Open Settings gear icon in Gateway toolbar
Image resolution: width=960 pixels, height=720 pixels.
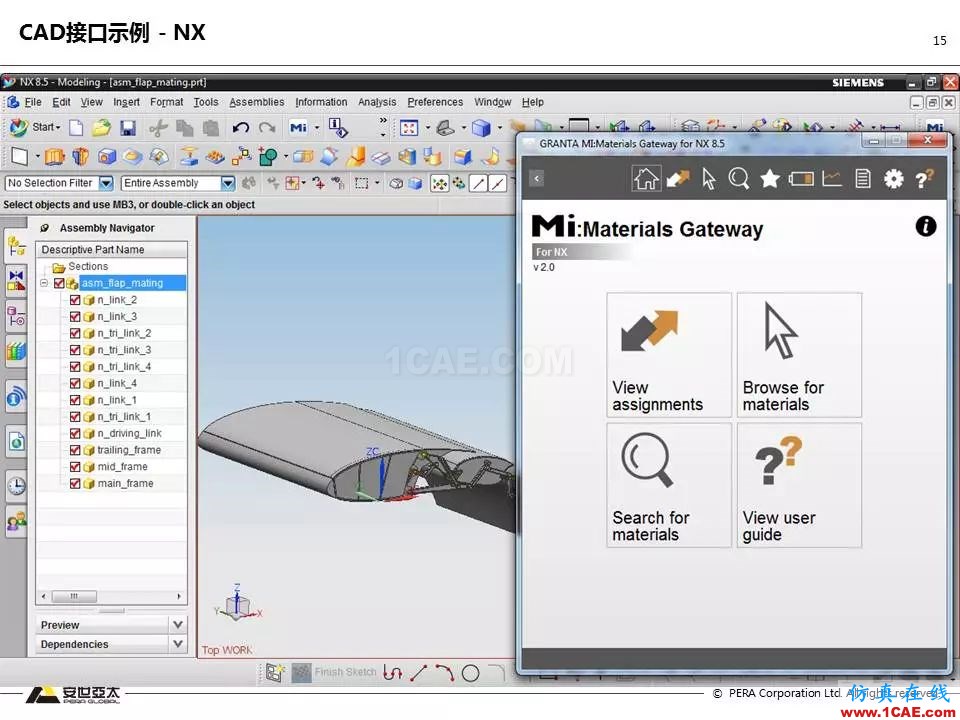pyautogui.click(x=893, y=179)
